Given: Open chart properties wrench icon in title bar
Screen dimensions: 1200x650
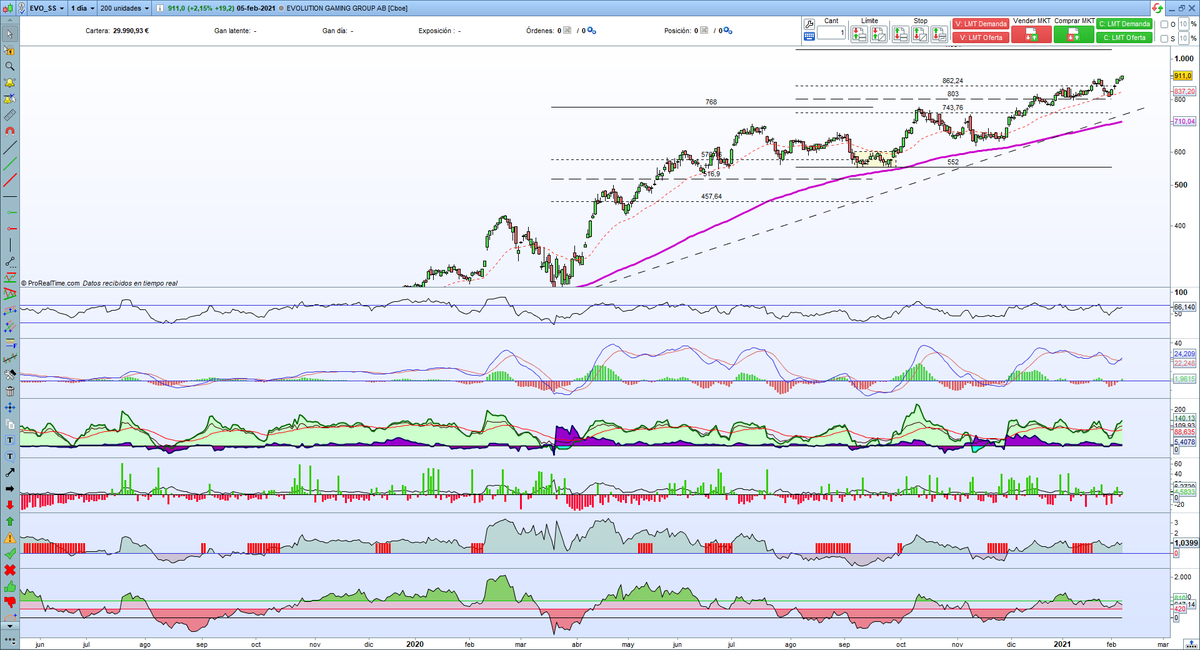Looking at the screenshot, I should click(21, 8).
